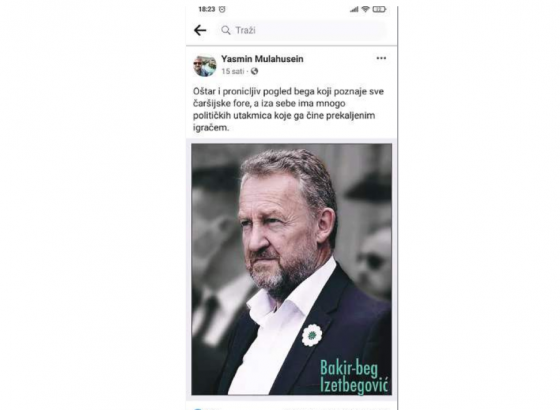Open the portrait photo in the post

point(291,269)
